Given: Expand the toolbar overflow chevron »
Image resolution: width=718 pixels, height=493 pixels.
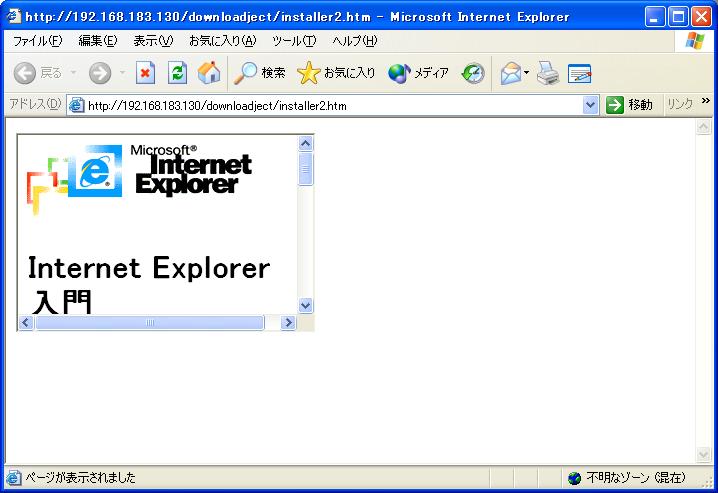Looking at the screenshot, I should pyautogui.click(x=706, y=100).
